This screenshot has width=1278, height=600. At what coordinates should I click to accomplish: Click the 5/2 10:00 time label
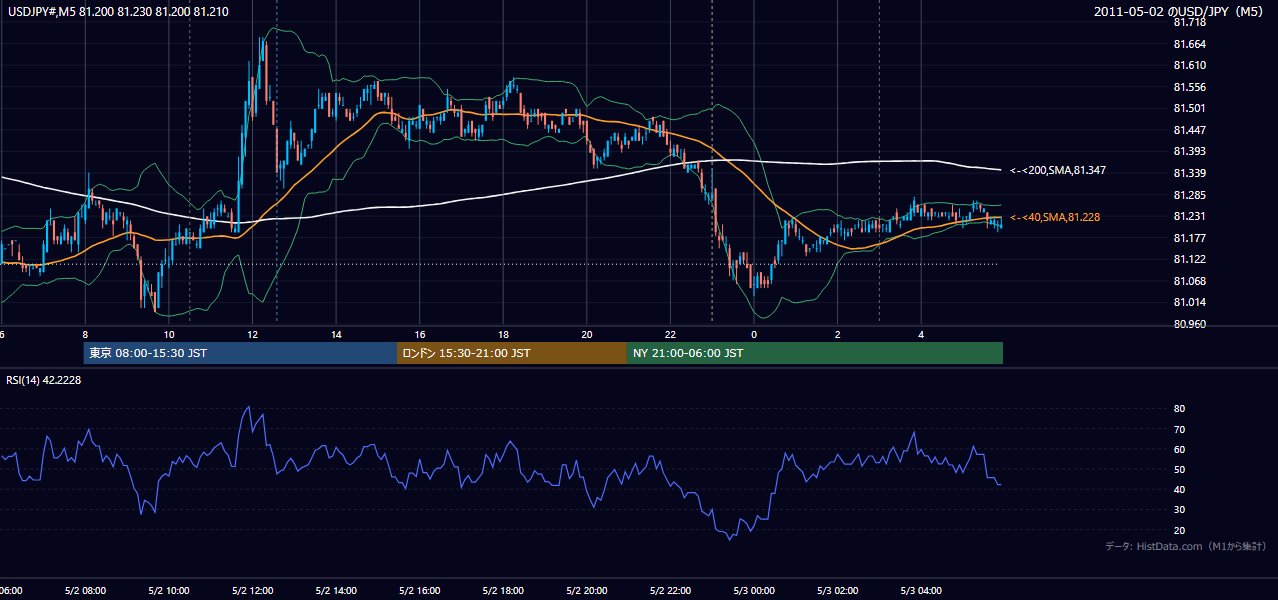click(x=168, y=591)
